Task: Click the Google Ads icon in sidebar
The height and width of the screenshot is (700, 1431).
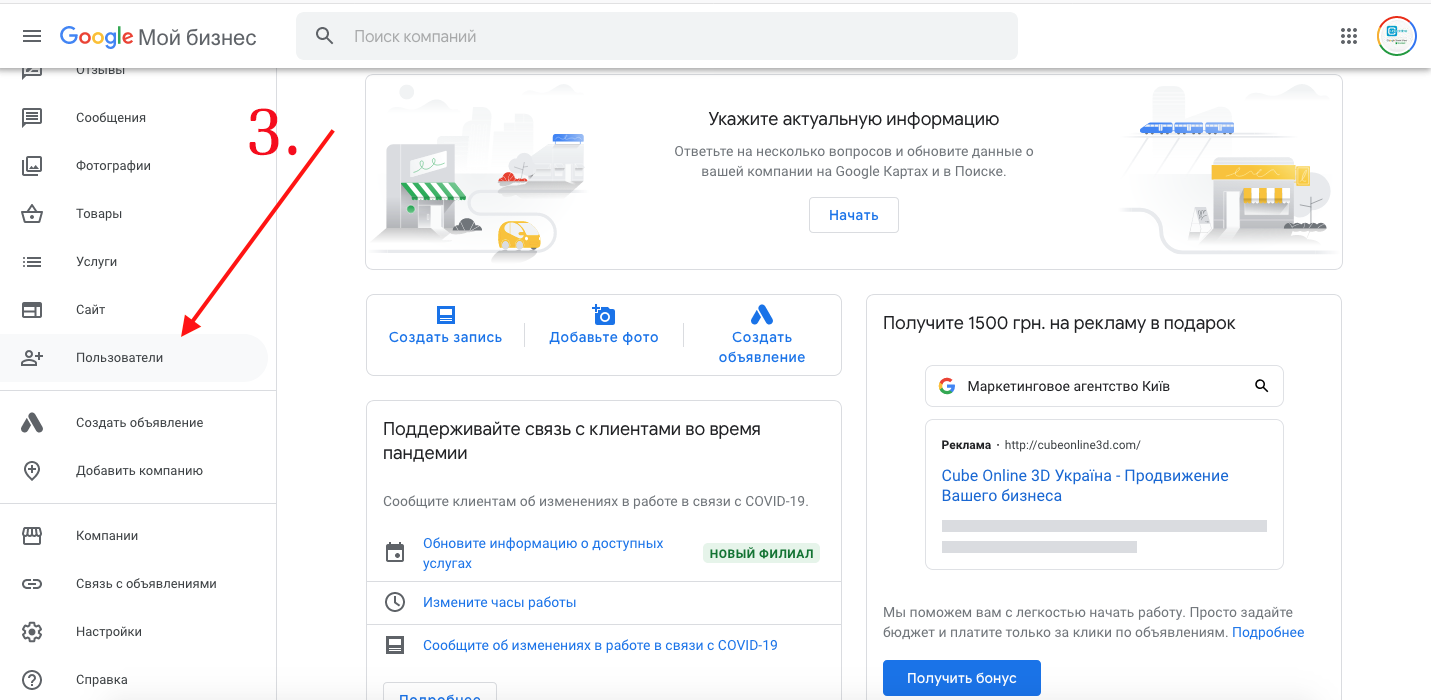Action: [x=32, y=423]
